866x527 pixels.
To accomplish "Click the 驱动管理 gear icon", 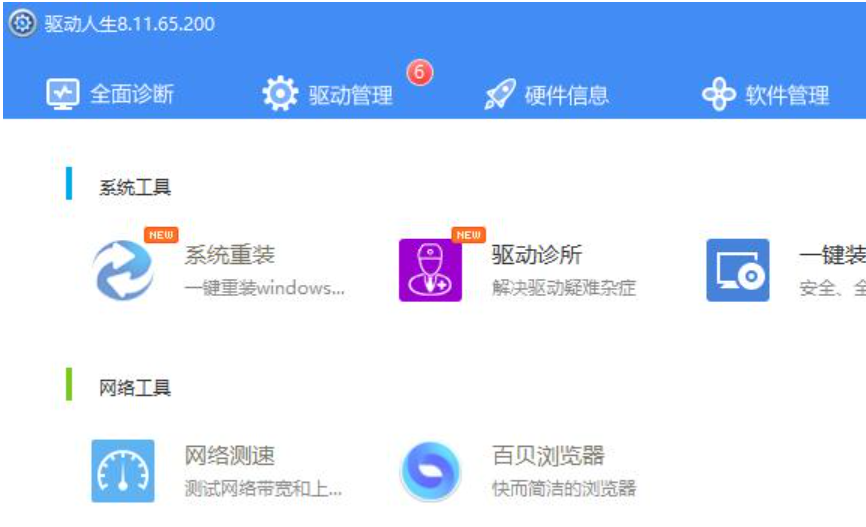I will pyautogui.click(x=280, y=95).
